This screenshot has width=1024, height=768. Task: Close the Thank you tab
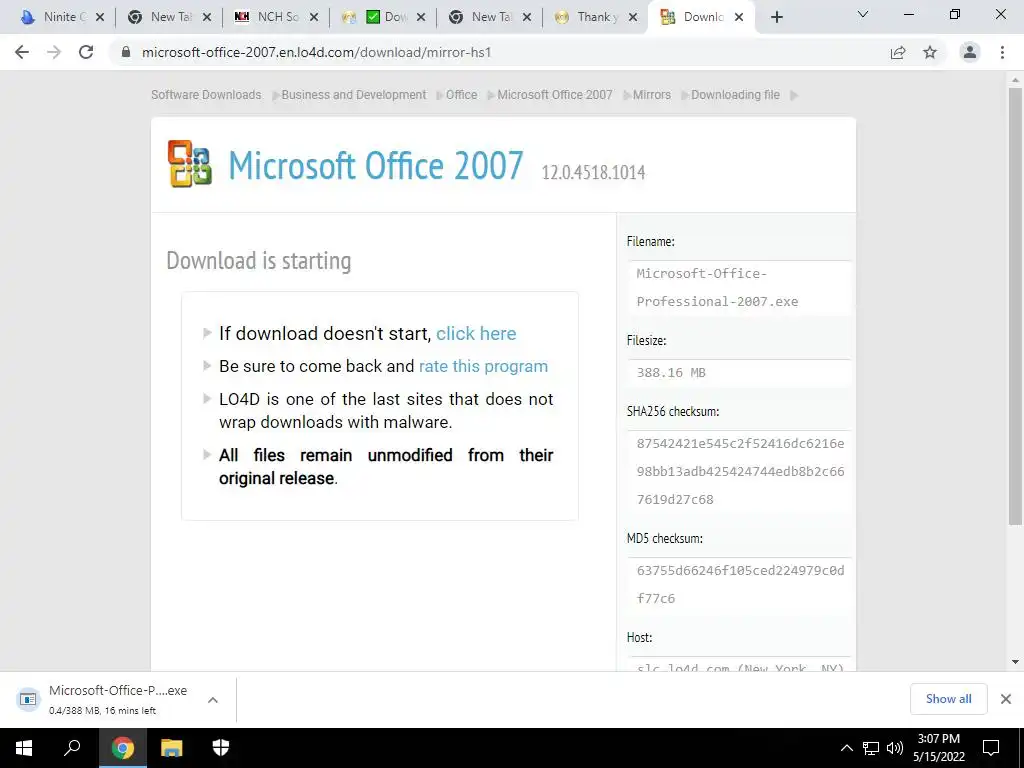[x=633, y=17]
